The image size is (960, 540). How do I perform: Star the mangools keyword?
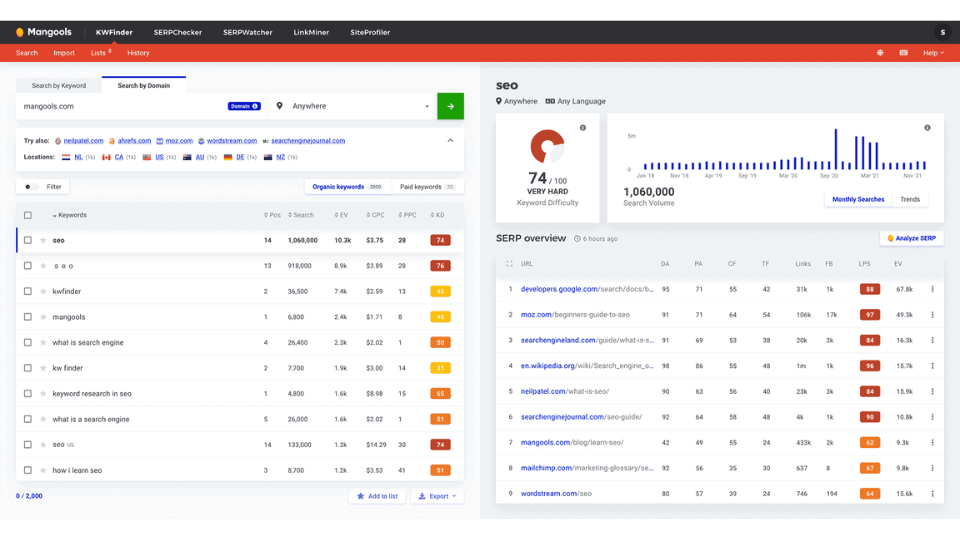coord(43,317)
